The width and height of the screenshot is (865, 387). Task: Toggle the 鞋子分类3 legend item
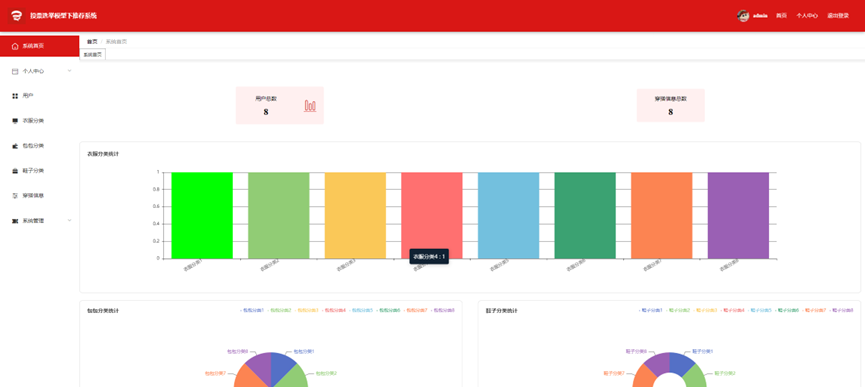pos(705,310)
